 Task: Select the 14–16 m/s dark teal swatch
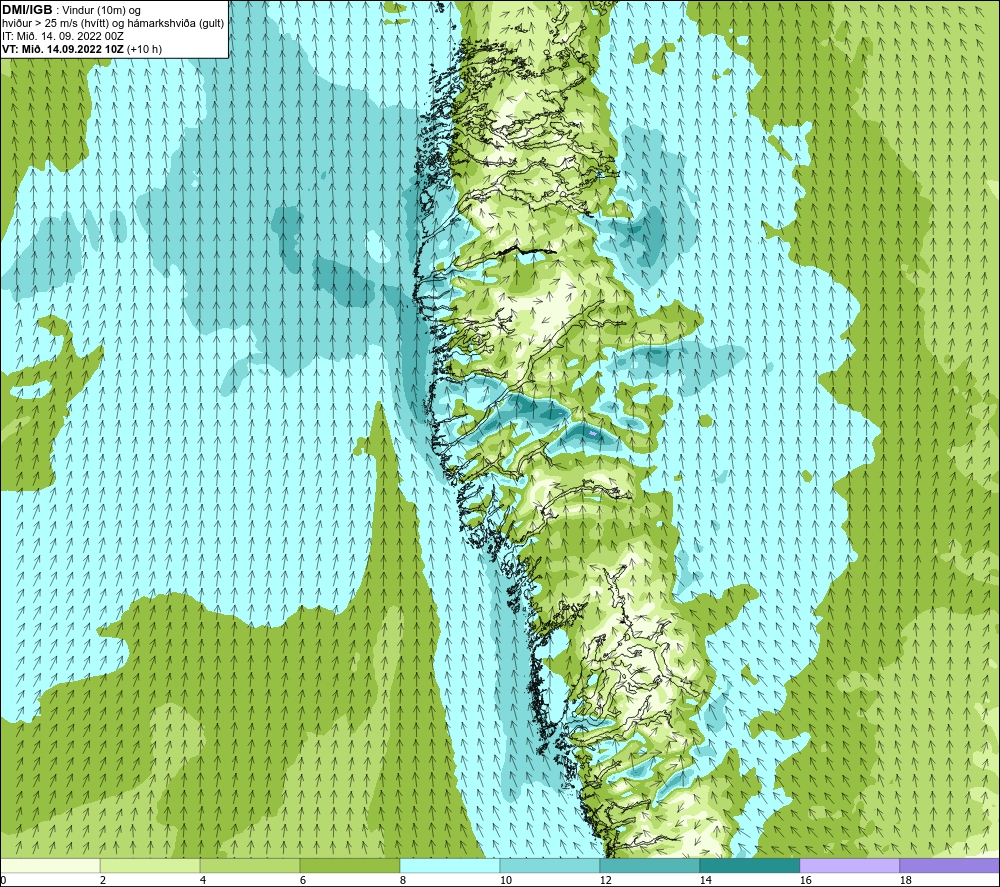749,865
